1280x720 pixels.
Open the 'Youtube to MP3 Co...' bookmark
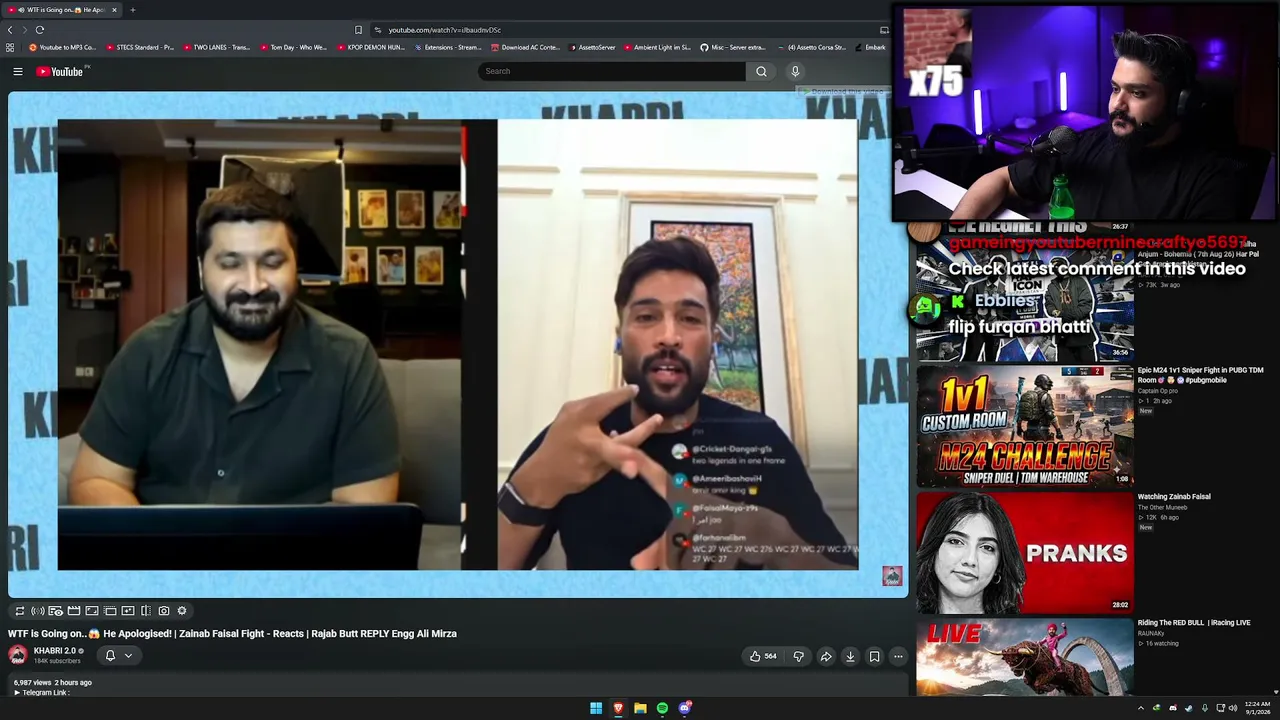point(62,47)
